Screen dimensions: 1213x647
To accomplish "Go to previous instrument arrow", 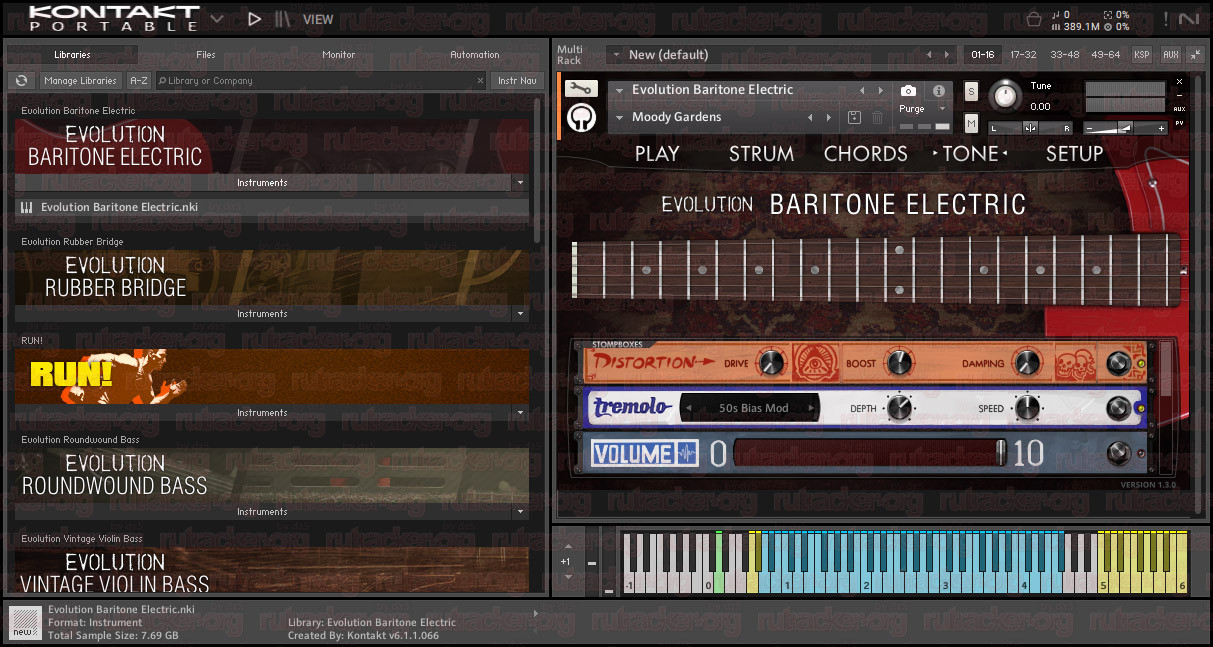I will 862,90.
